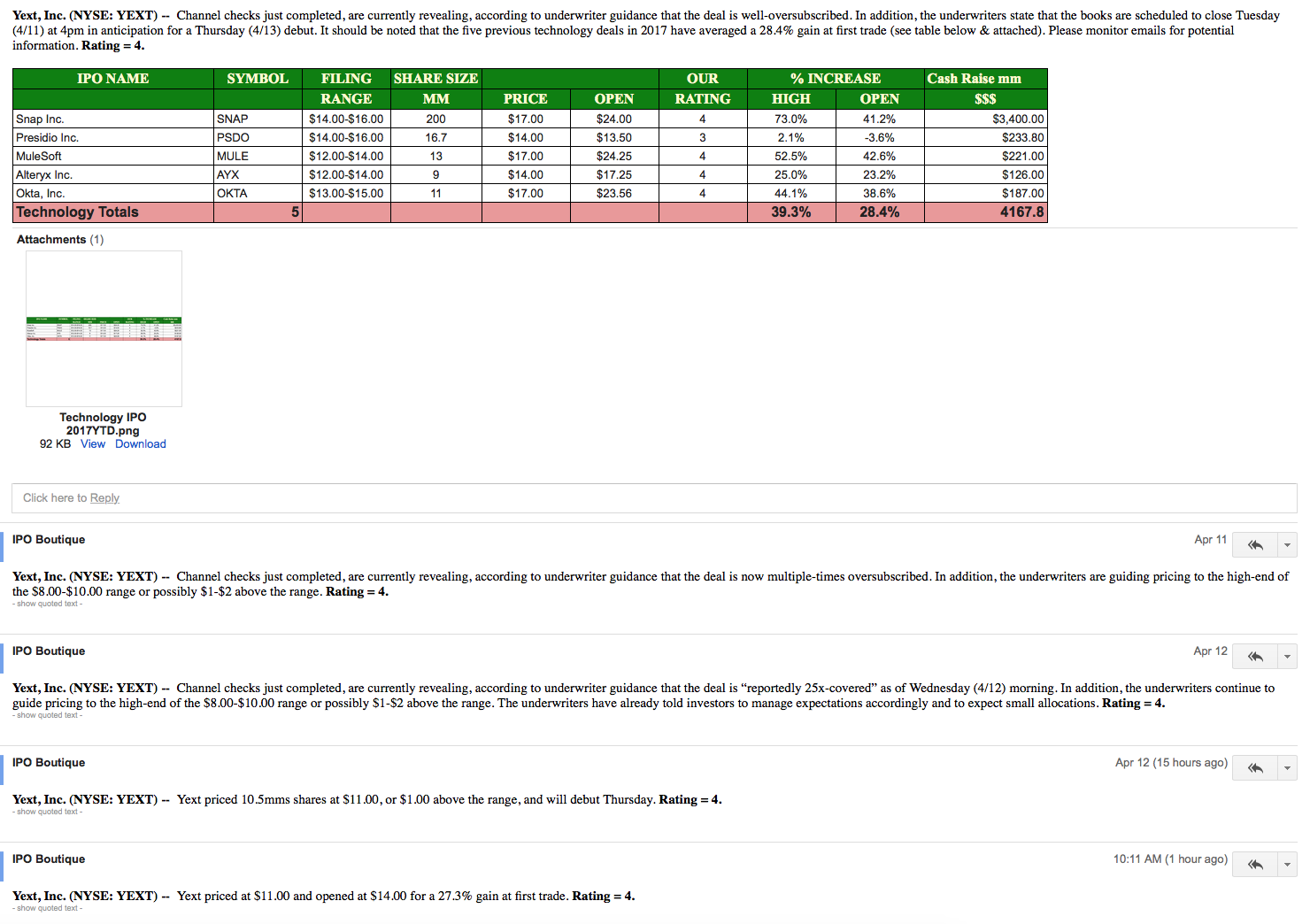This screenshot has width=1310, height=924.
Task: Click IPO Boutique sender on 10:11 AM message
Action: (49, 859)
